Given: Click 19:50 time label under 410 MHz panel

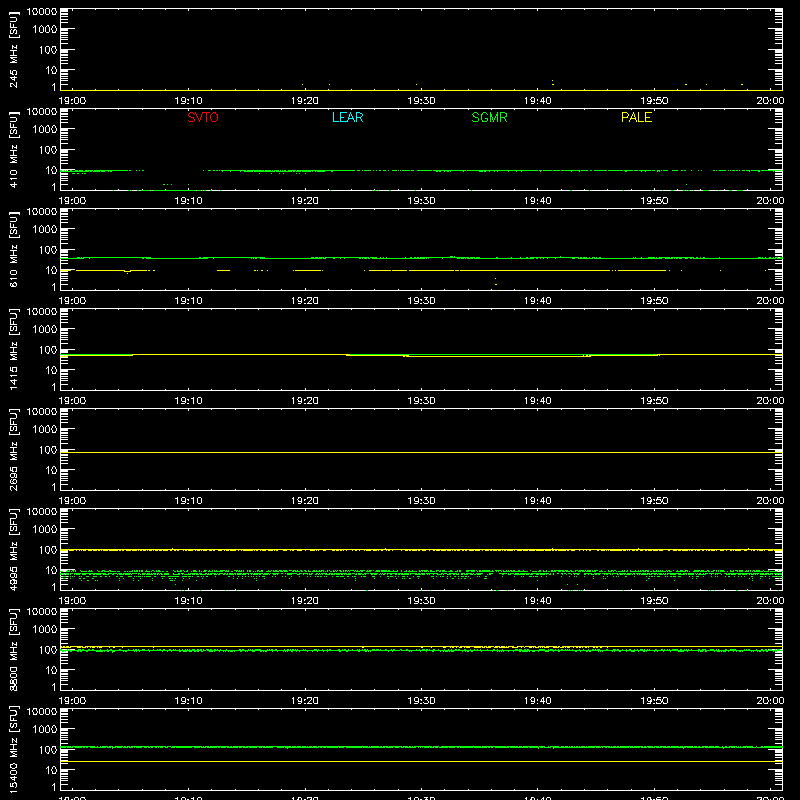Looking at the screenshot, I should (x=654, y=201).
